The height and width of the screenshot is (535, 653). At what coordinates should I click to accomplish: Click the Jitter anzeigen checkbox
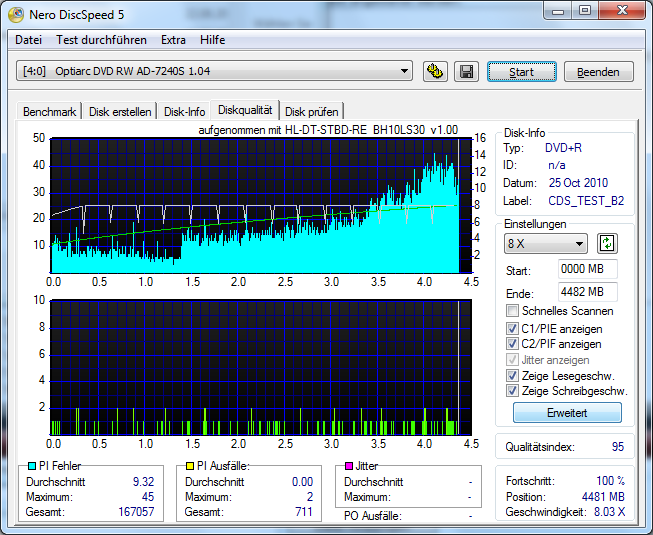(x=512, y=359)
